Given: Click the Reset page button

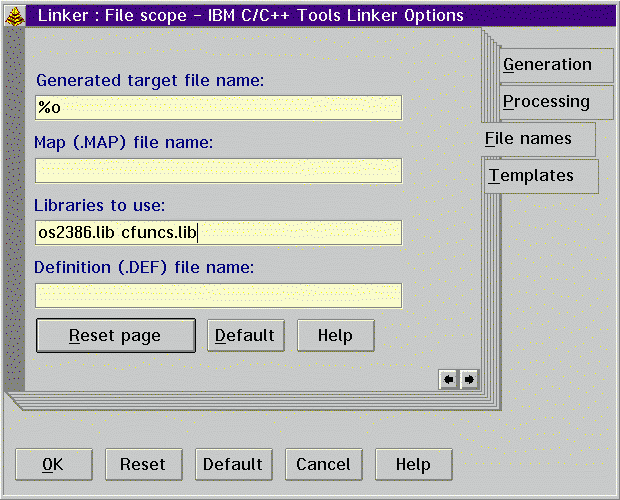Looking at the screenshot, I should coord(116,336).
